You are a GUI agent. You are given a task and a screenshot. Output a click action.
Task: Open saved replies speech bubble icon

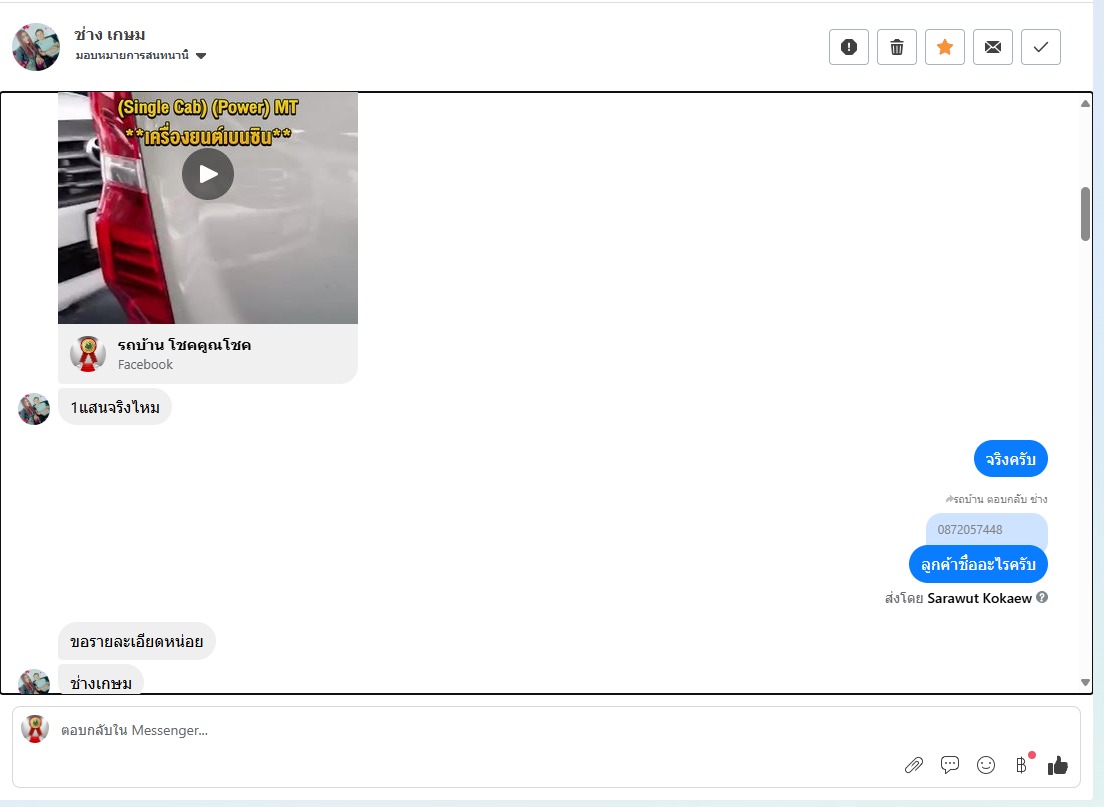pyautogui.click(x=950, y=765)
